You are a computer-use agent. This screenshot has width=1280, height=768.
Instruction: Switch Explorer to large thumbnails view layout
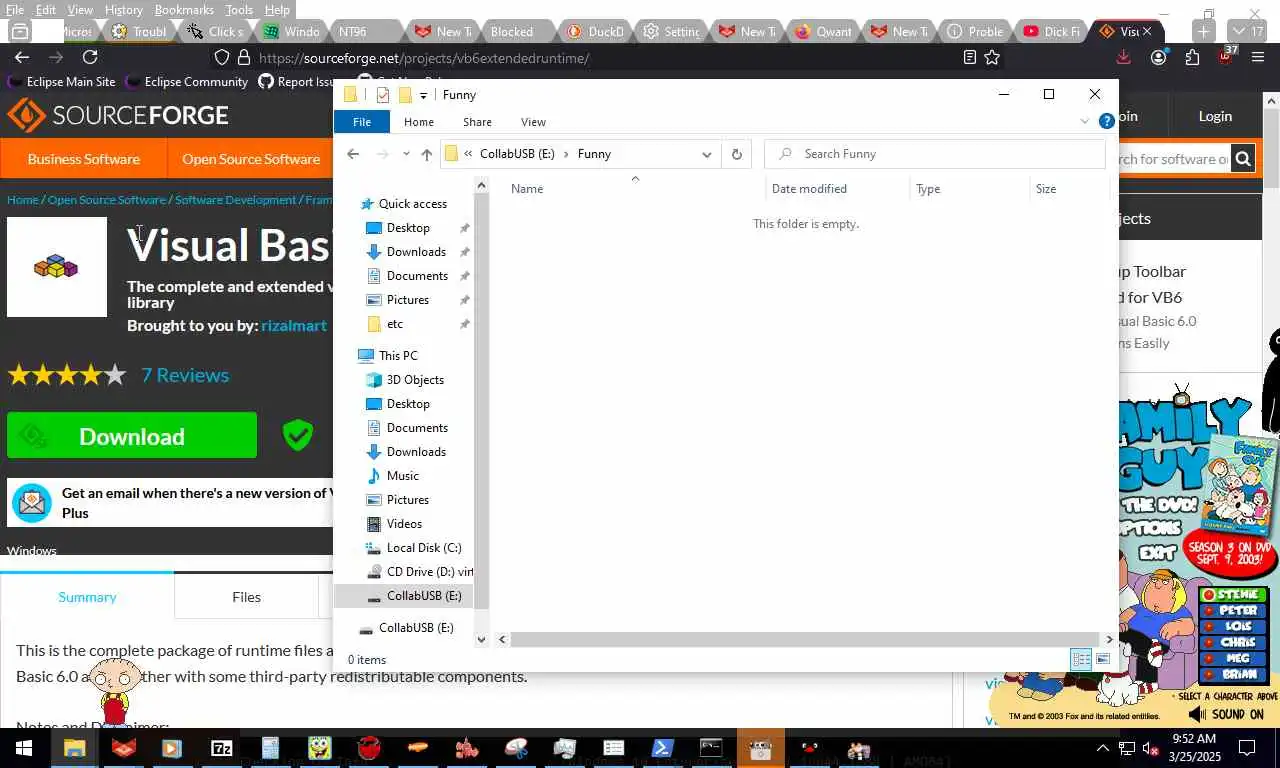(x=1103, y=659)
